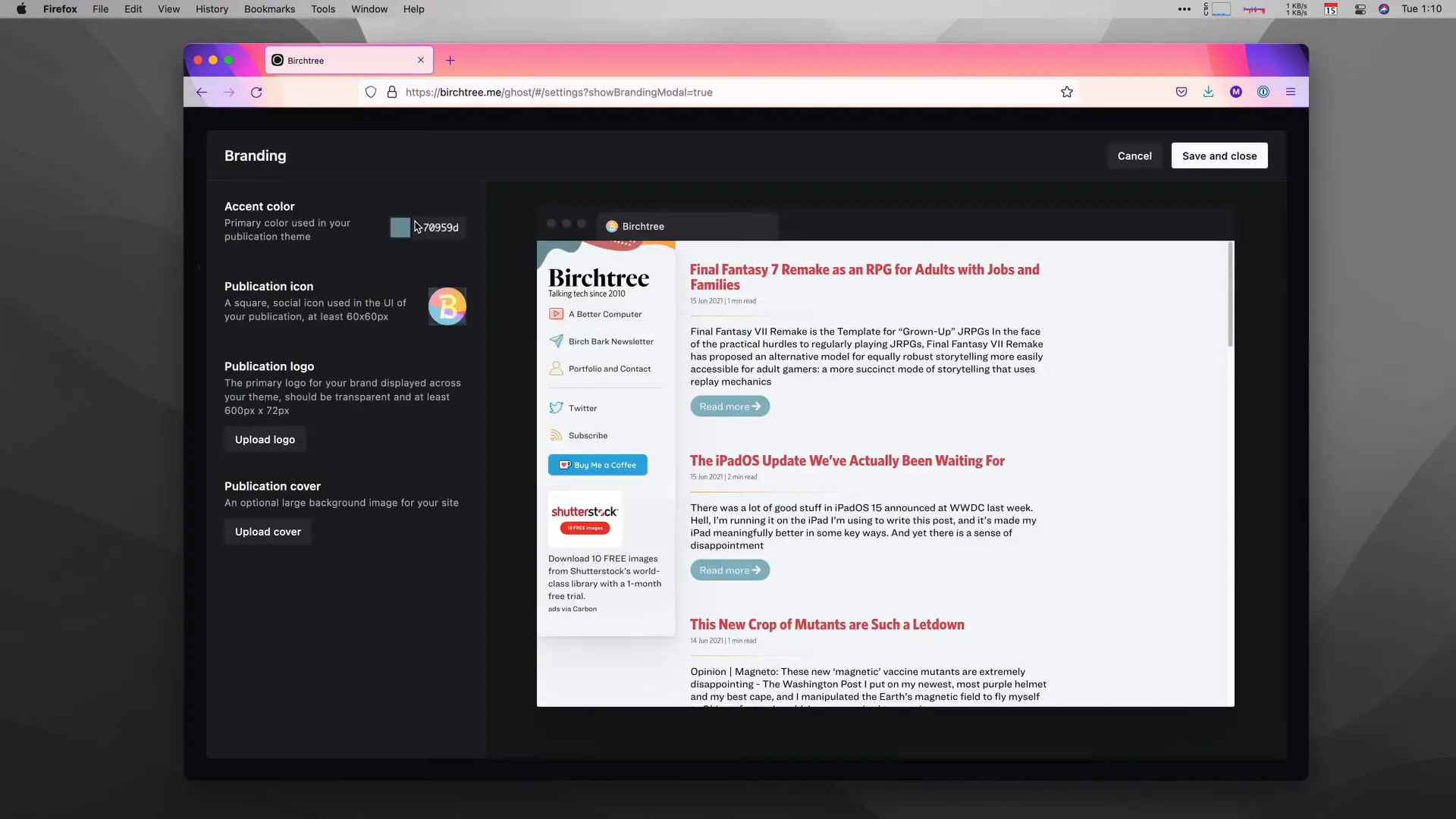This screenshot has width=1456, height=819.
Task: Reload the page with the refresh icon
Action: (x=256, y=93)
